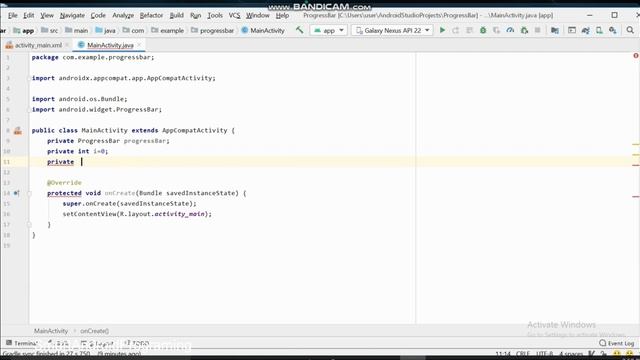Click the 11:14 cursor position in the status bar
This screenshot has width=640, height=360.
[503, 353]
